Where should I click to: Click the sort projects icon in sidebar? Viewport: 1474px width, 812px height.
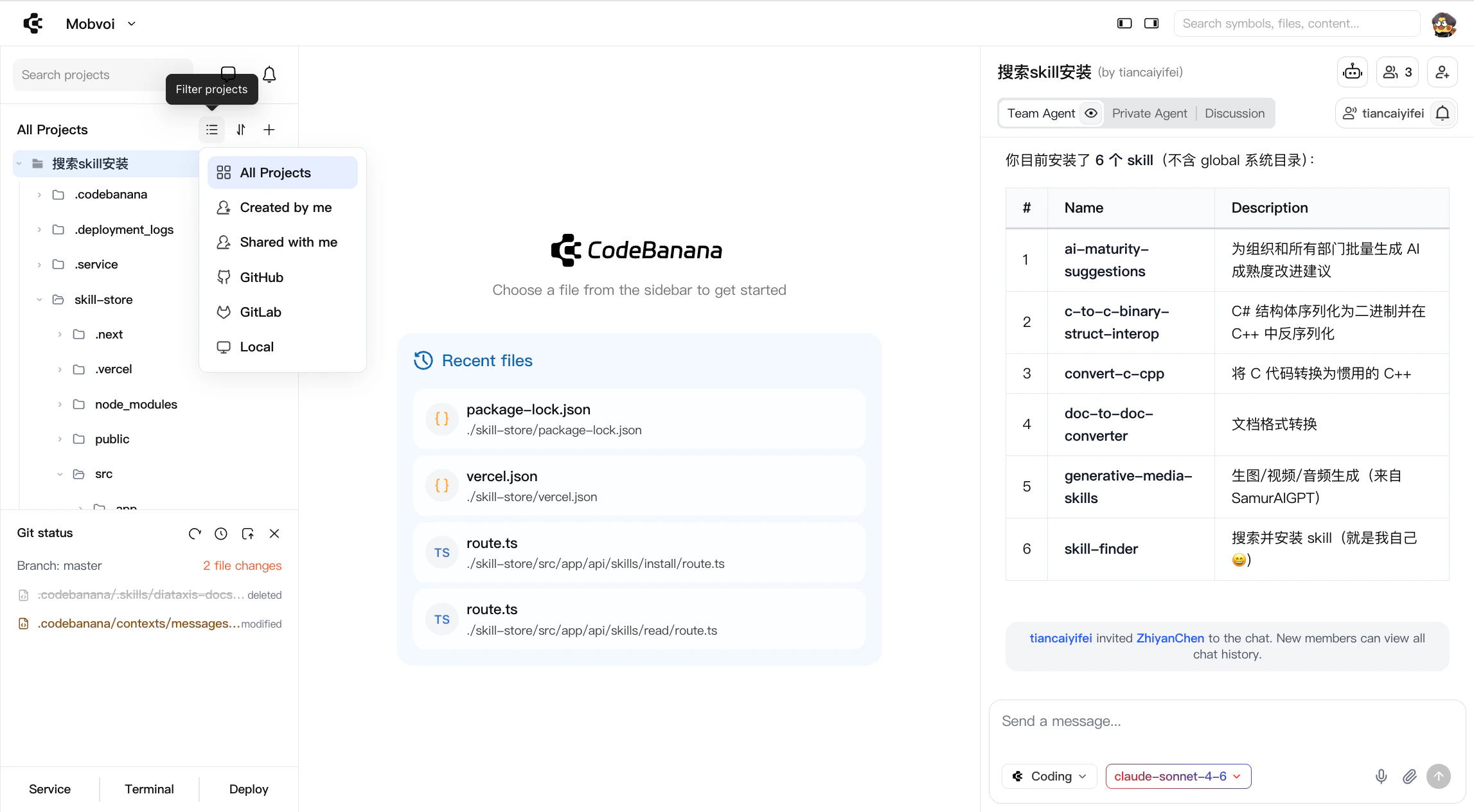click(x=241, y=129)
